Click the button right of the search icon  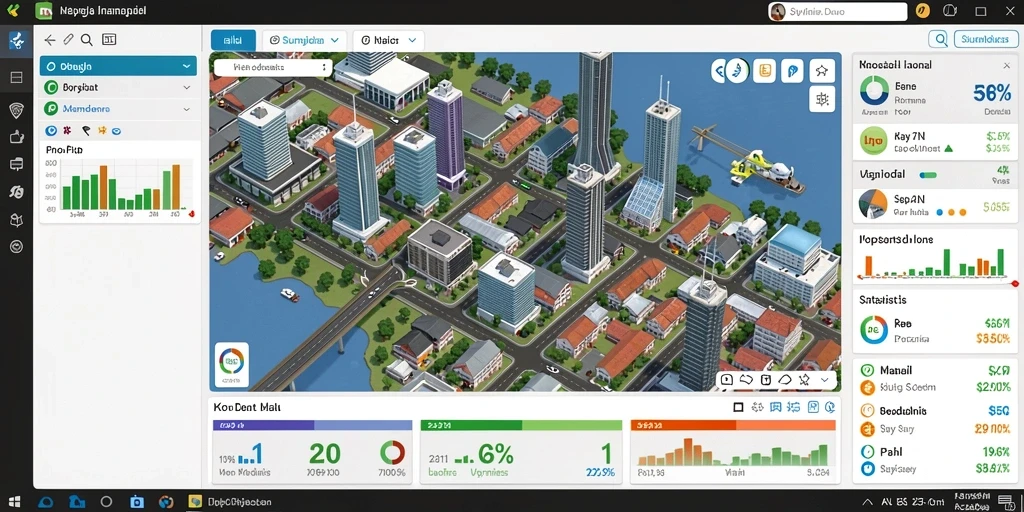click(985, 40)
